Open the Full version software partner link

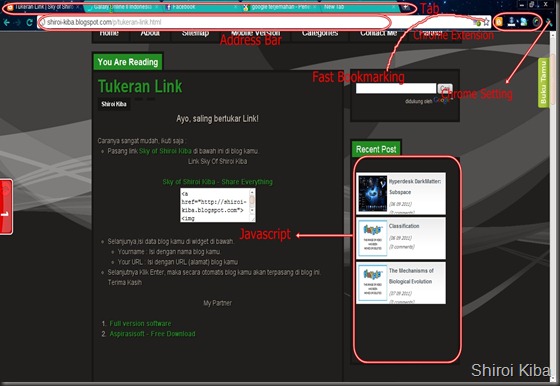point(140,324)
